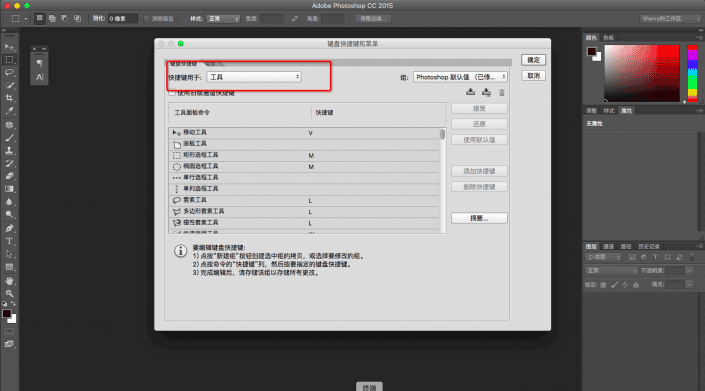The height and width of the screenshot is (391, 705).
Task: Filter layers by pixel layer icon
Action: 632,257
